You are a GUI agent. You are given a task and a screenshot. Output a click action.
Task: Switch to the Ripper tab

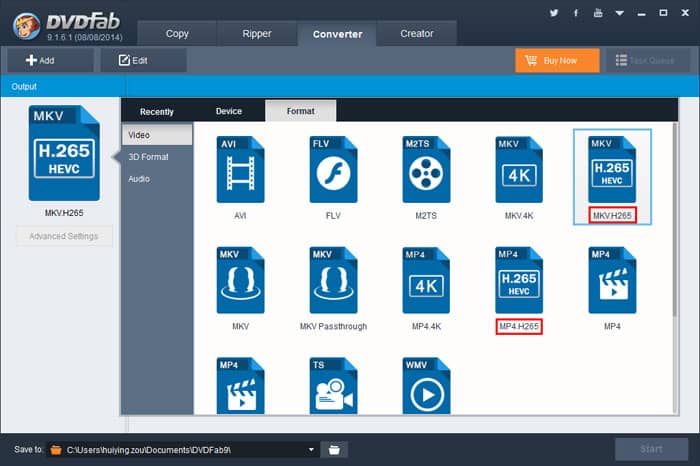pyautogui.click(x=257, y=33)
